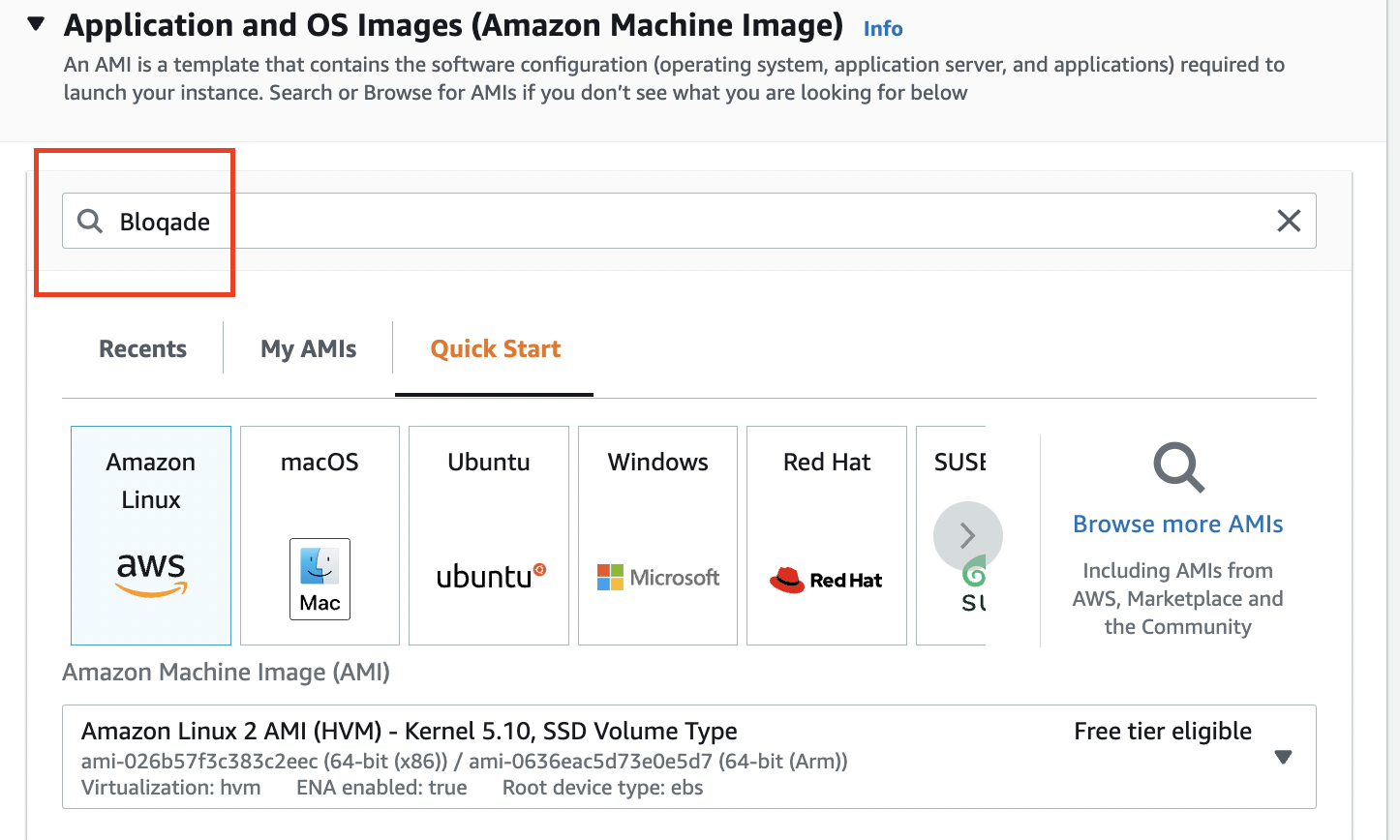Choose the macOS AMI tile
The width and height of the screenshot is (1400, 840).
coord(320,535)
